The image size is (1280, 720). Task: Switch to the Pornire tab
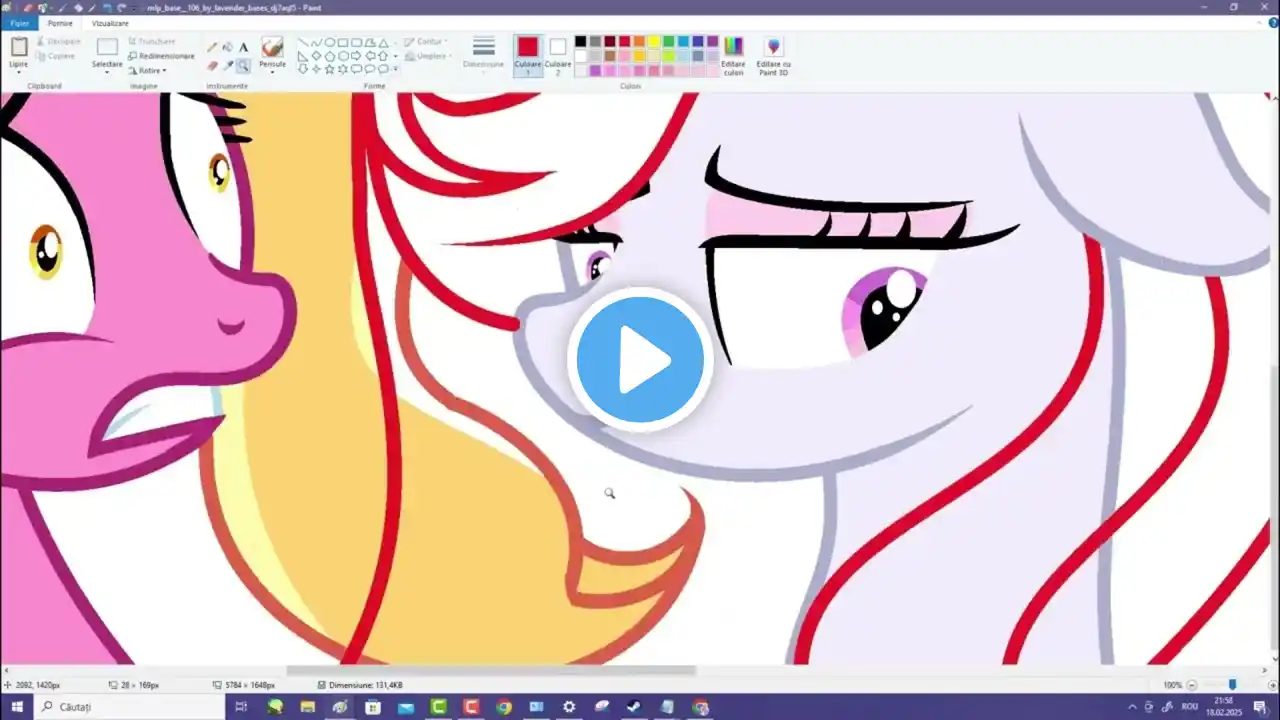pyautogui.click(x=60, y=23)
